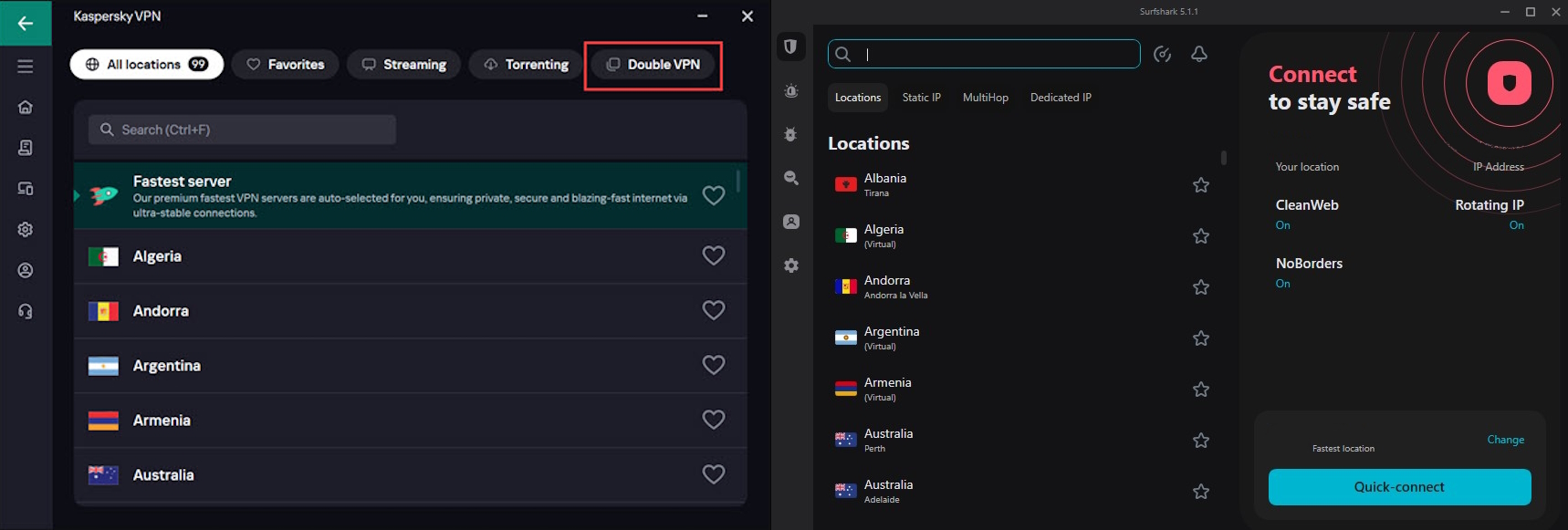Open Surfshark settings gear in sidebar

(791, 265)
